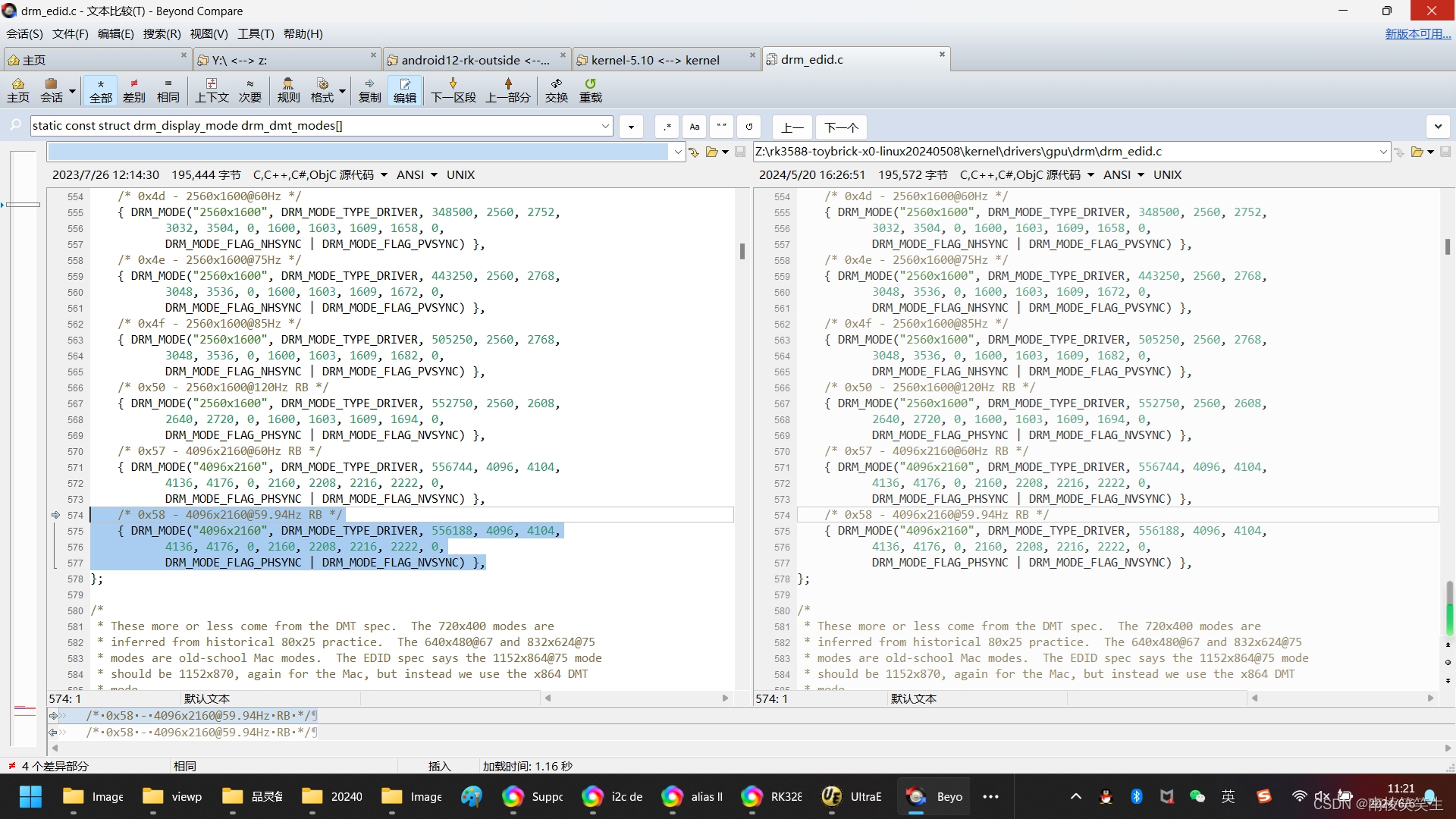The width and height of the screenshot is (1456, 819).
Task: Click the left pane vertical scrollbar thumb
Action: (742, 251)
